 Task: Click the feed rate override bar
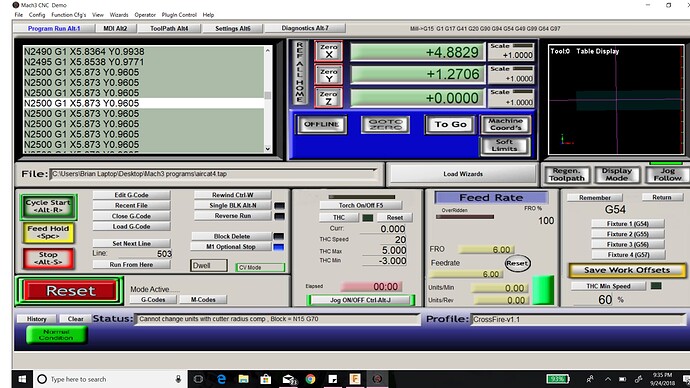click(465, 216)
